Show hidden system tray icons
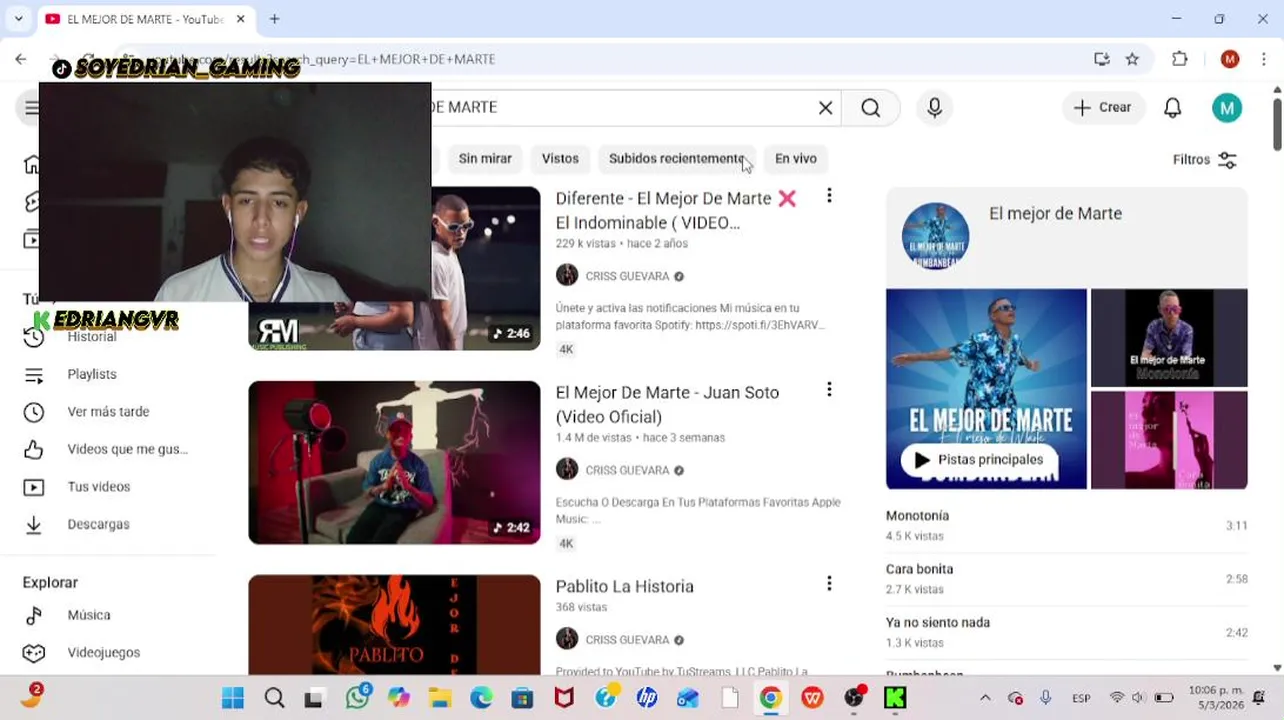Image resolution: width=1284 pixels, height=720 pixels. coord(985,698)
